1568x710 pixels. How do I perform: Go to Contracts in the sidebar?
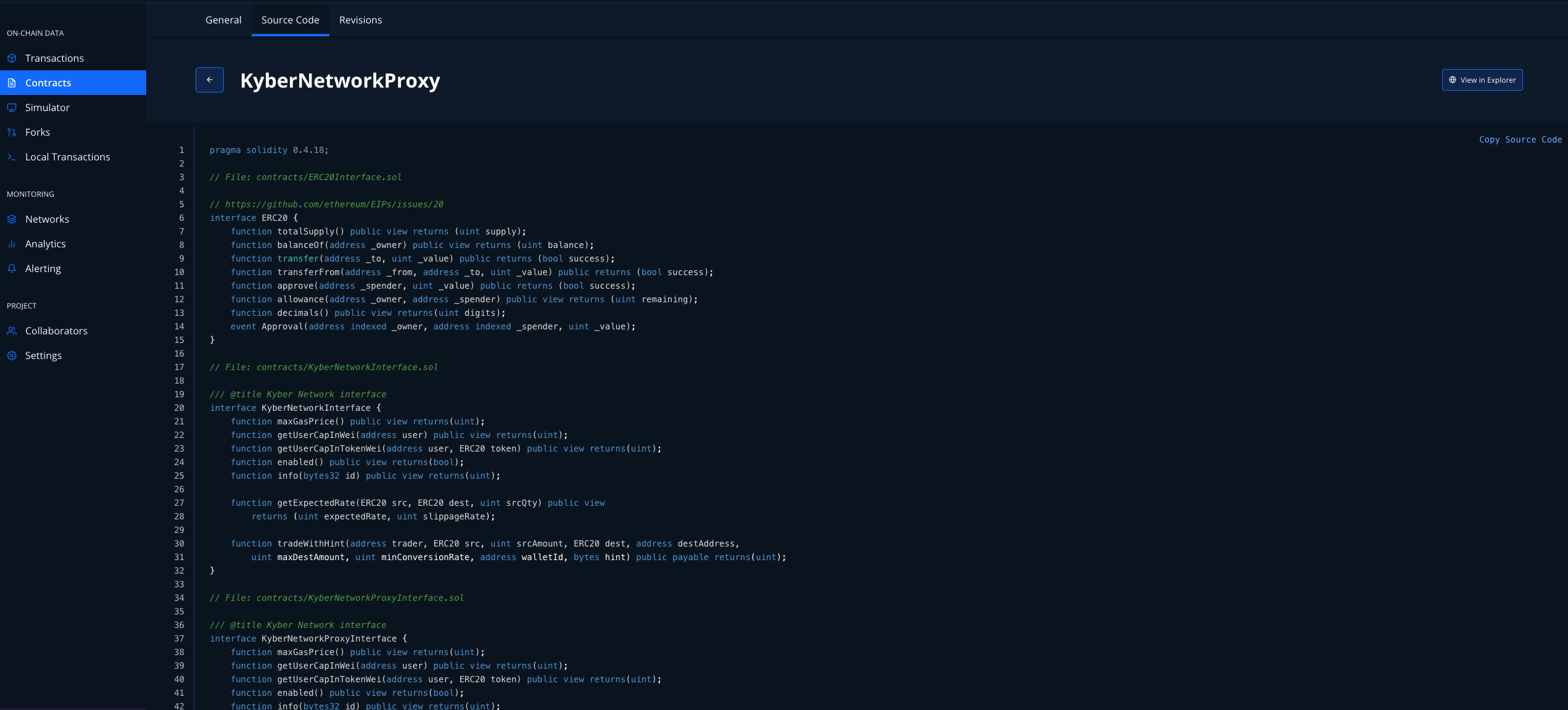73,83
